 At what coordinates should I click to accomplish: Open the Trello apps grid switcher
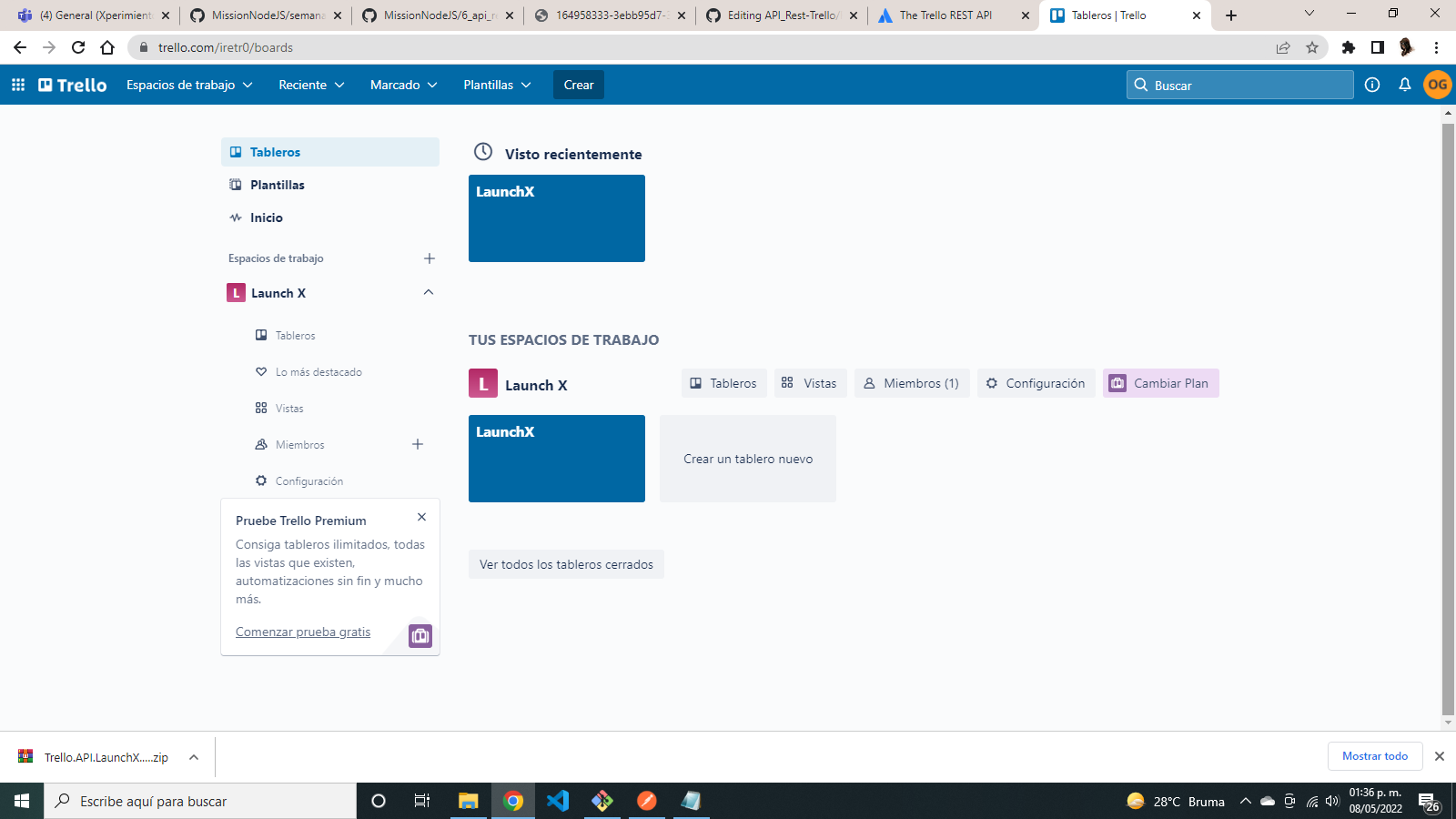(x=18, y=85)
